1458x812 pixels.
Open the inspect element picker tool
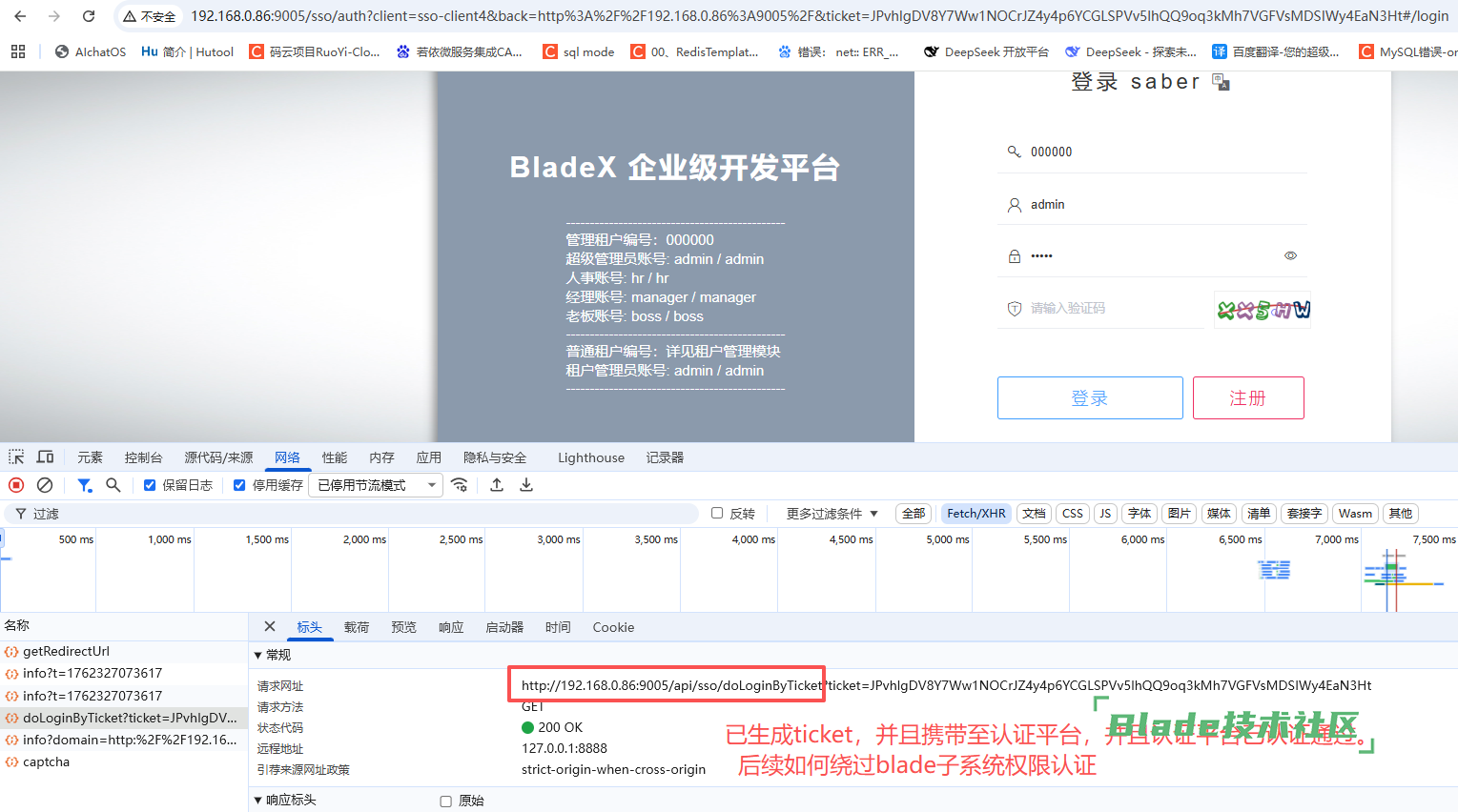[x=16, y=457]
